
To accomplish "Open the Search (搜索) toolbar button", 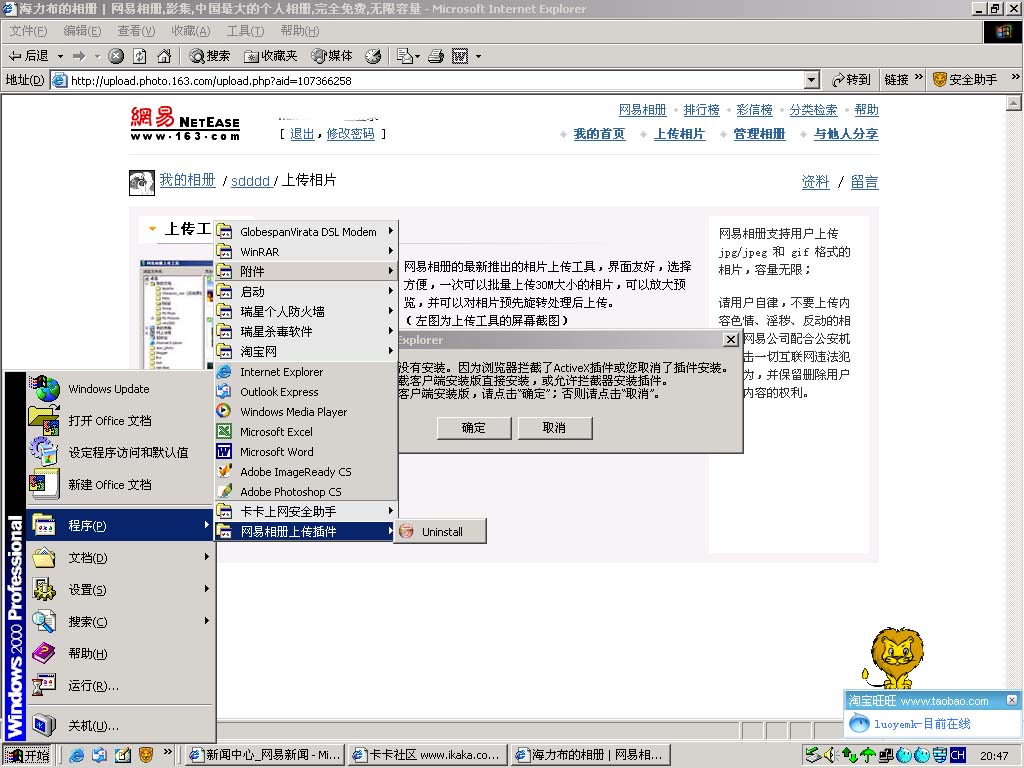I will coord(209,56).
